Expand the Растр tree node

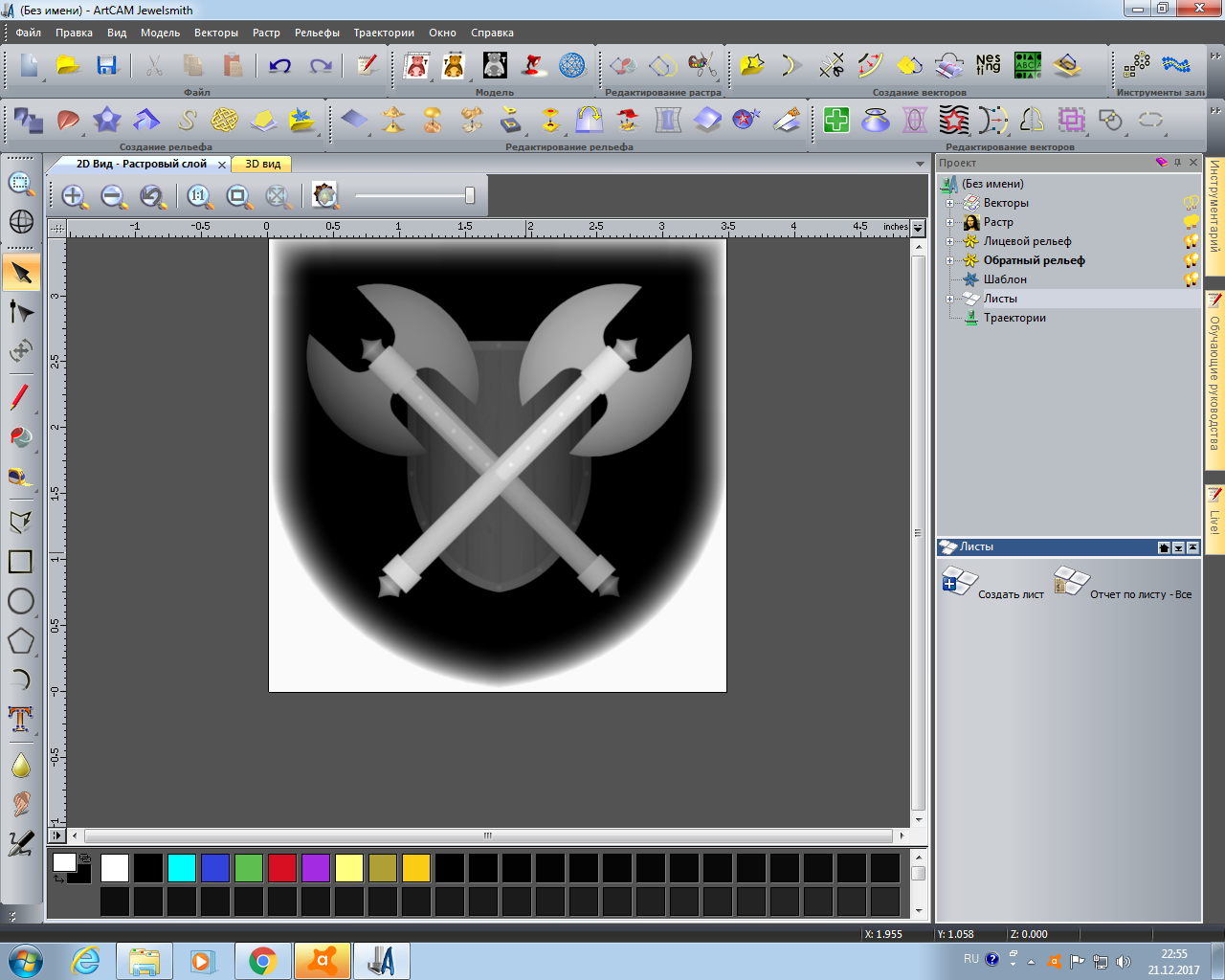949,222
